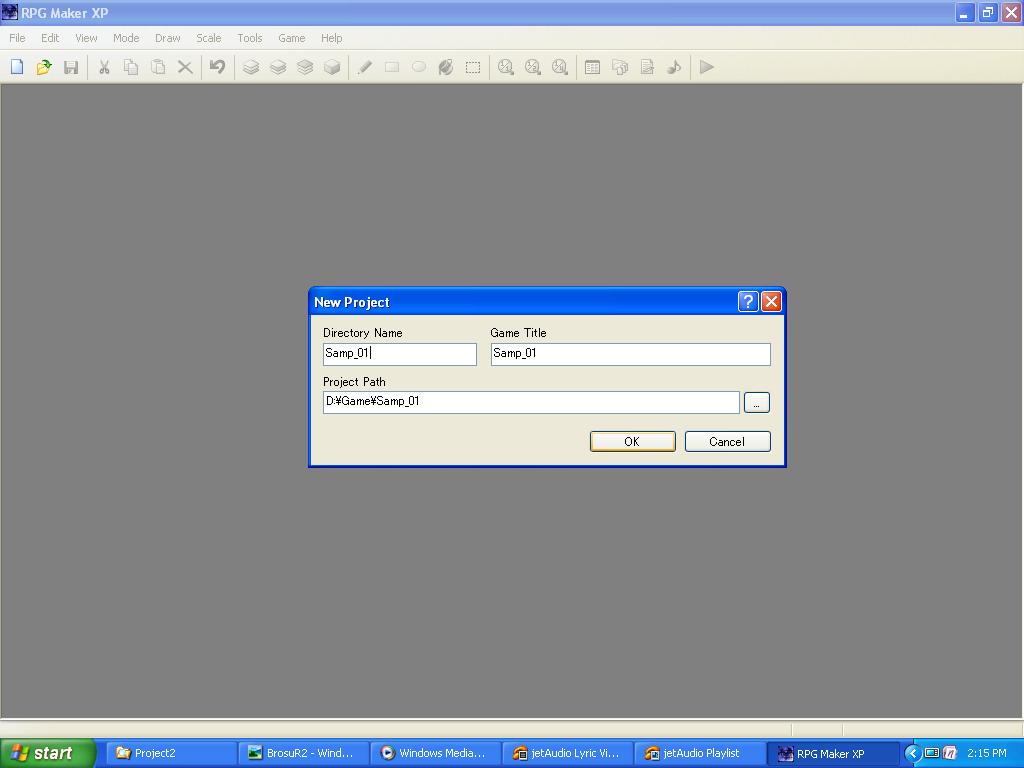Open the Script Editor icon
Viewport: 1024px width, 768px height.
(647, 67)
